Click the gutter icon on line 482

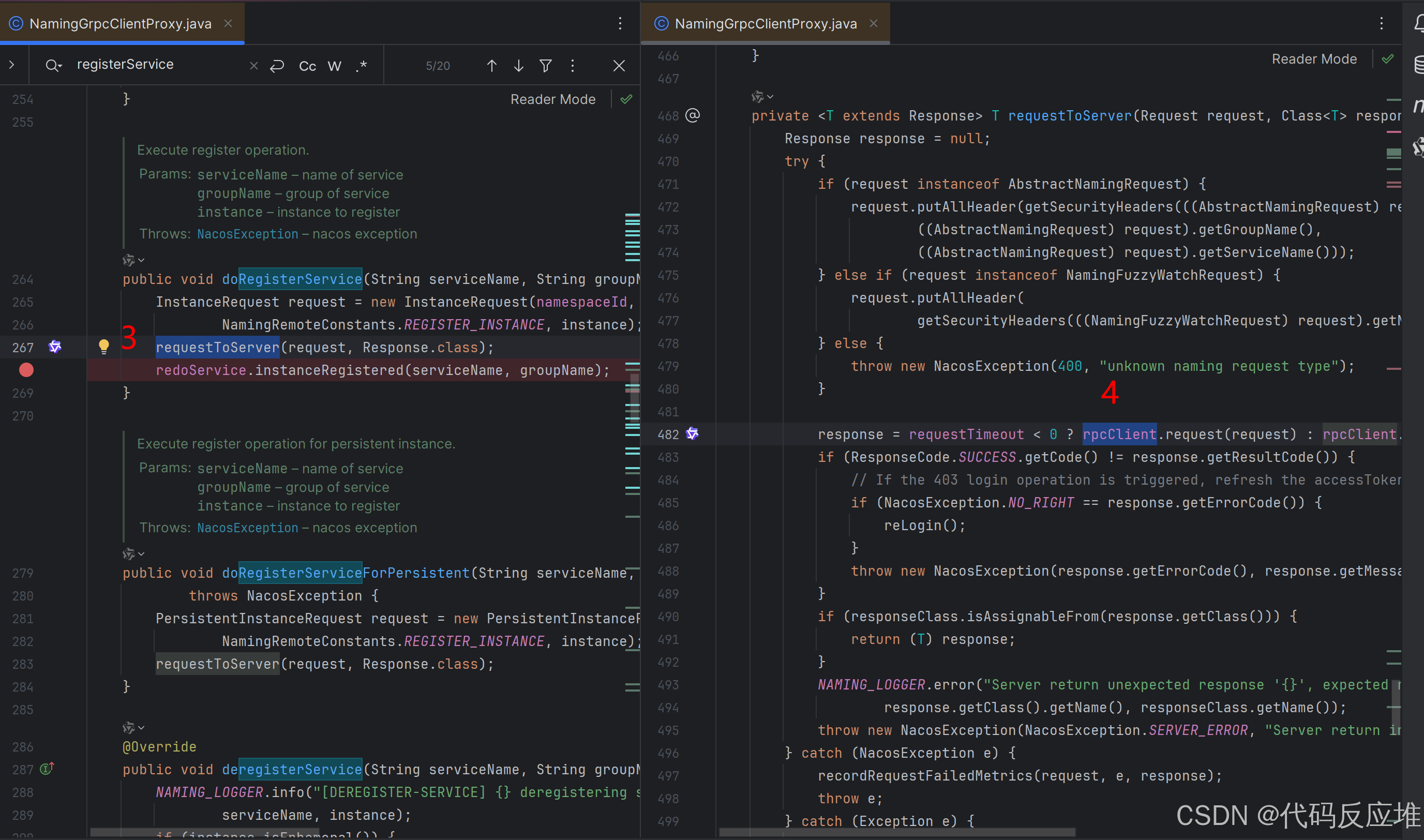coord(692,433)
